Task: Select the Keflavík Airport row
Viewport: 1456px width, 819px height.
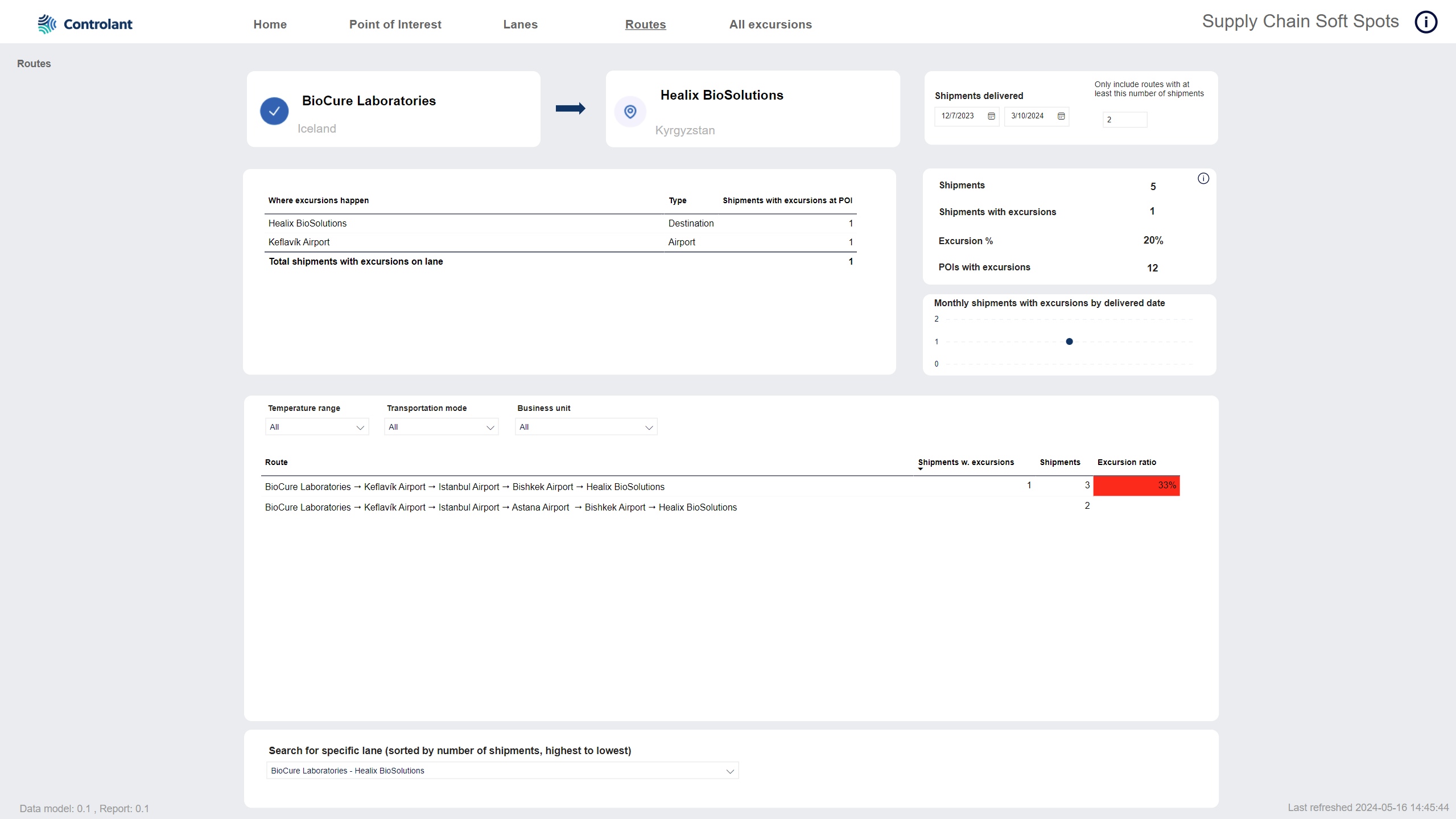Action: coord(560,242)
